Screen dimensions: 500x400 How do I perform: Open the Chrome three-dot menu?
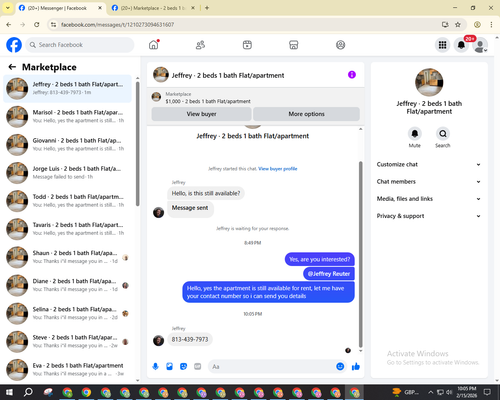click(491, 25)
